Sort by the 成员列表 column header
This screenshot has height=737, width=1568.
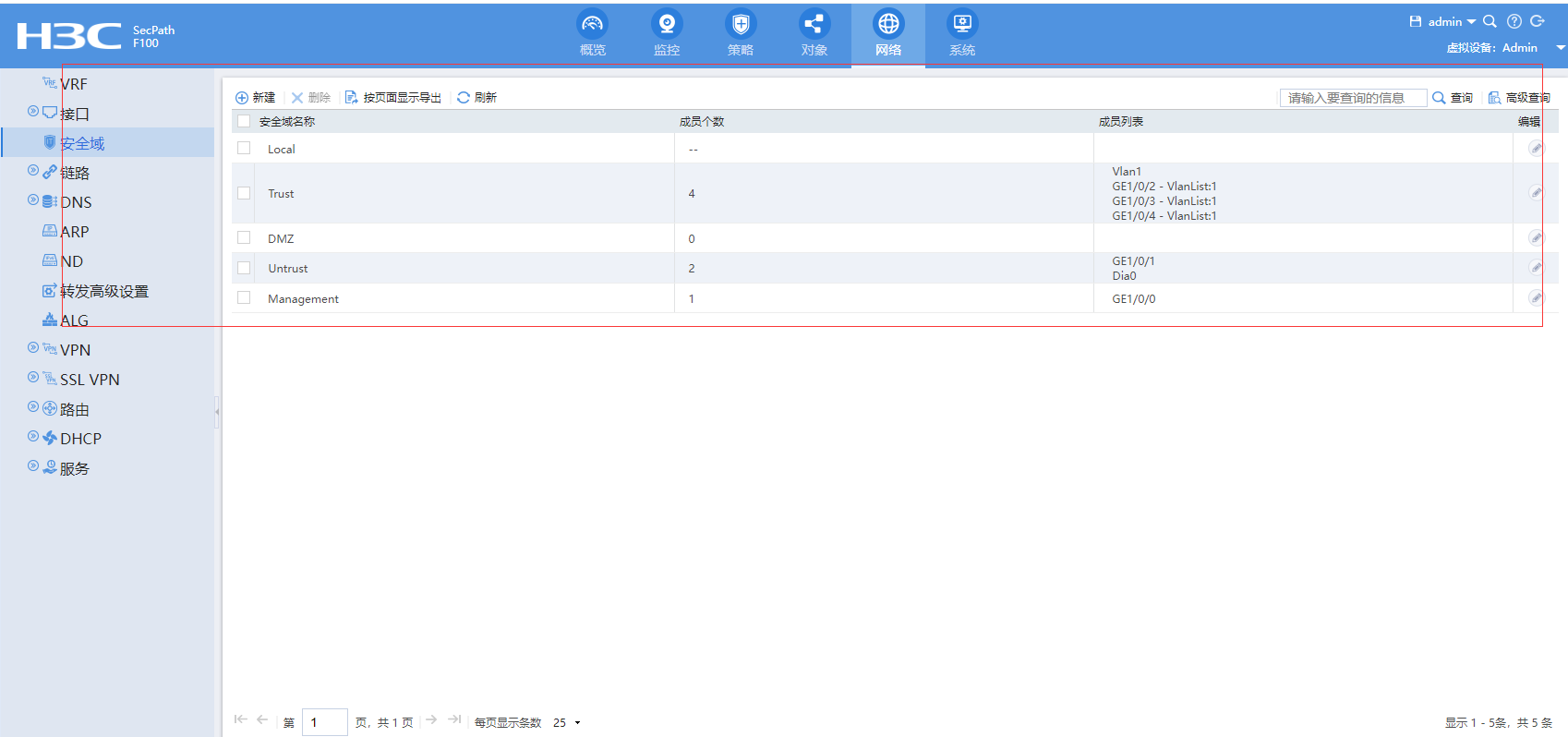click(x=1121, y=121)
